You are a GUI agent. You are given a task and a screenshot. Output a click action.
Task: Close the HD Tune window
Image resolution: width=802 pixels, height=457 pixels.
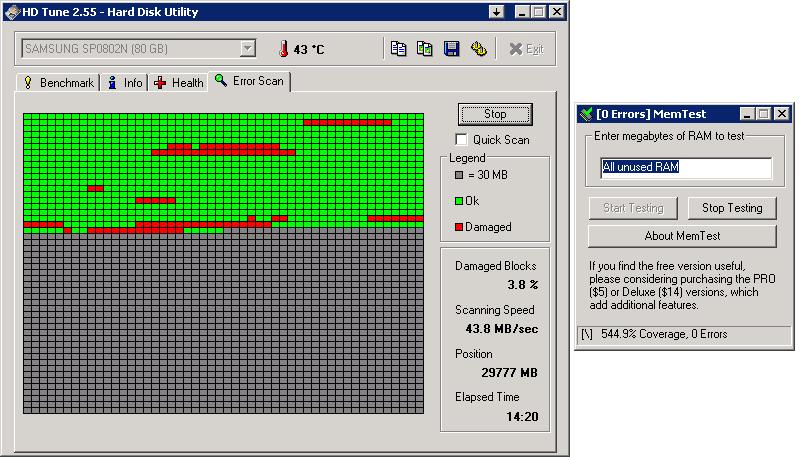[x=556, y=12]
